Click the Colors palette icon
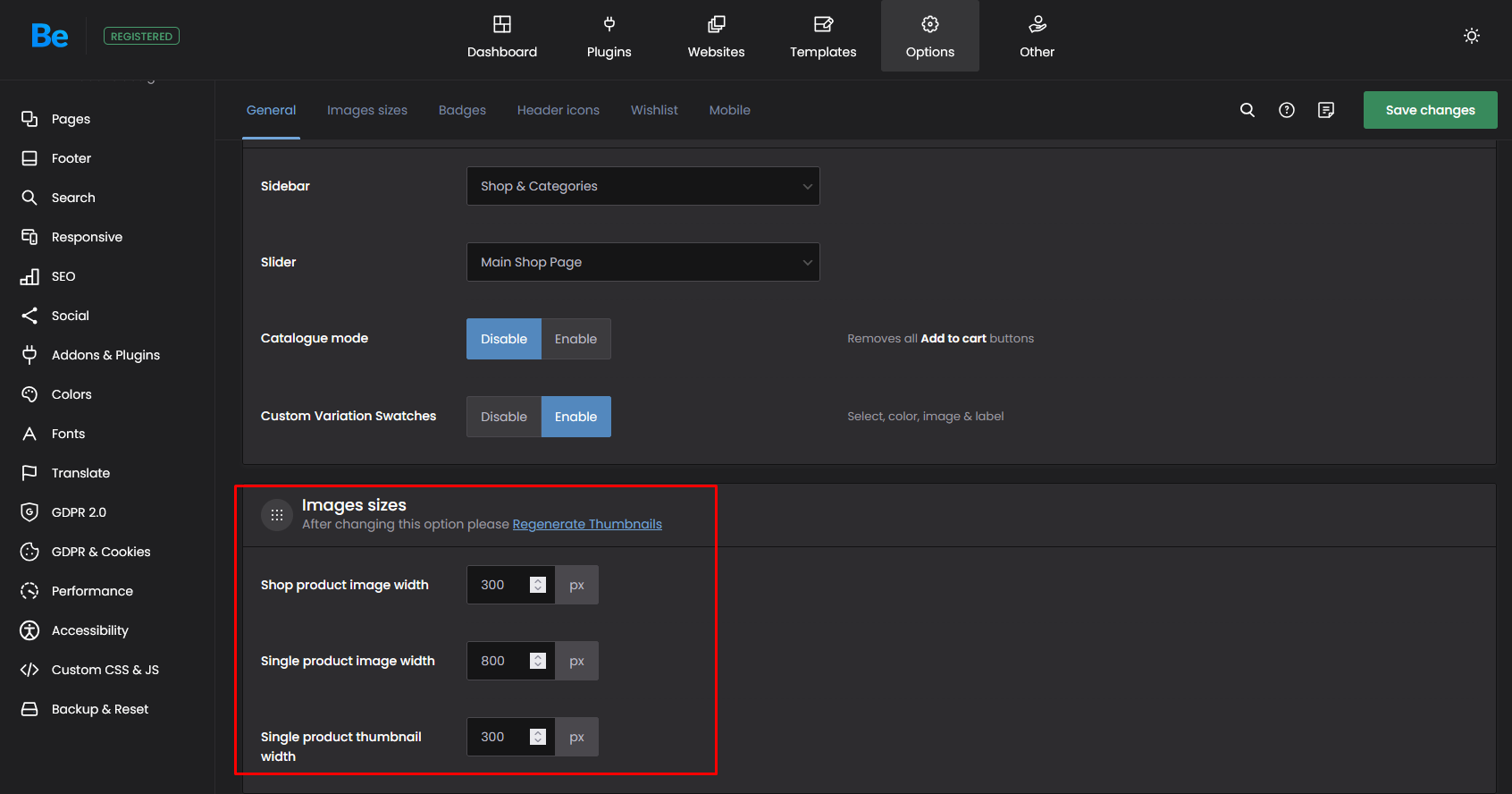 click(29, 394)
